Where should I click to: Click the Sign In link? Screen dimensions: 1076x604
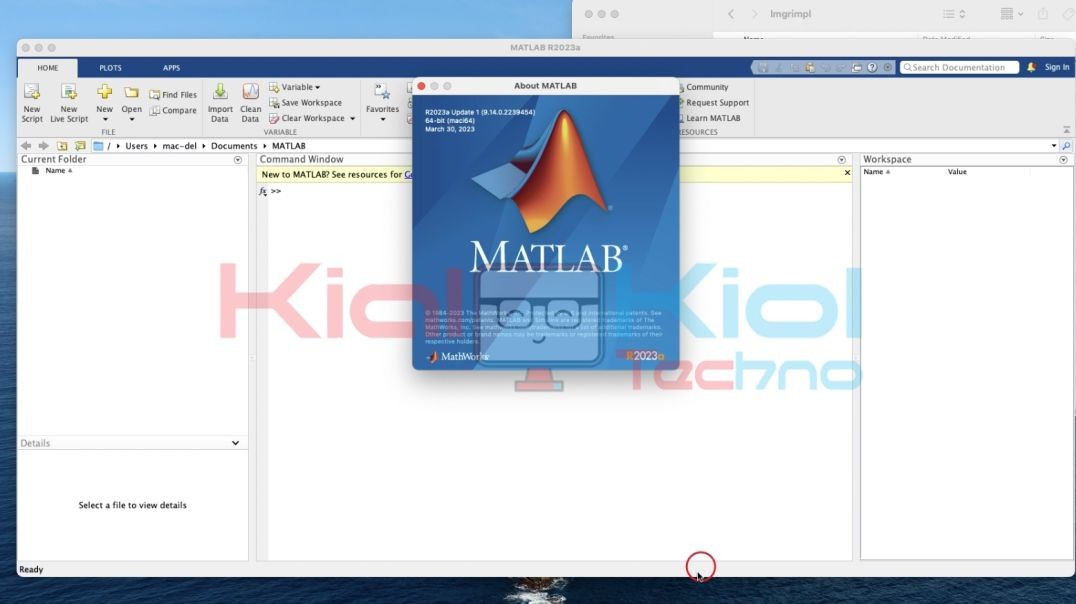point(1057,67)
